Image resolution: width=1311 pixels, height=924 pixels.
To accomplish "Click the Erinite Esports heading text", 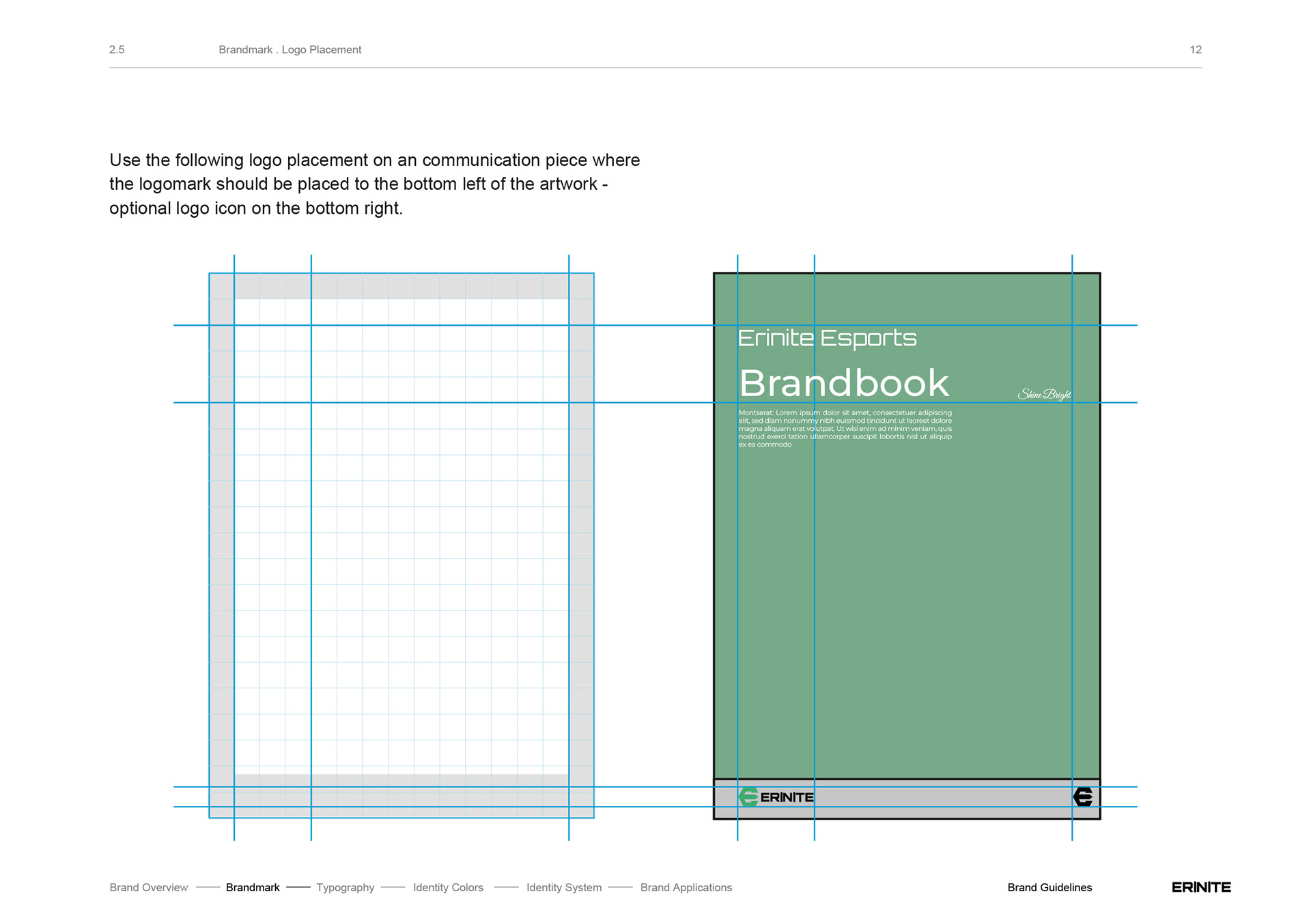I will [827, 338].
